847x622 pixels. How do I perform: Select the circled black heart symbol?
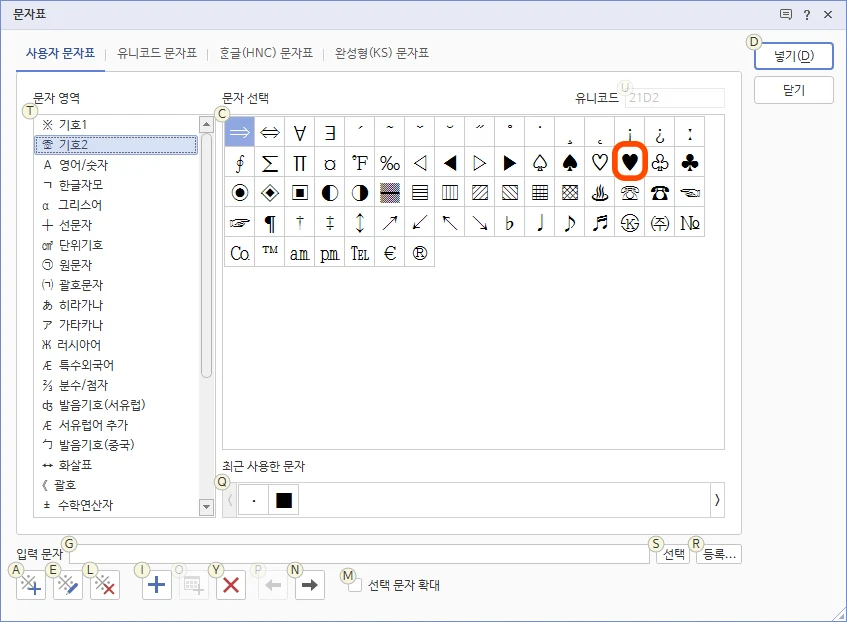click(630, 162)
